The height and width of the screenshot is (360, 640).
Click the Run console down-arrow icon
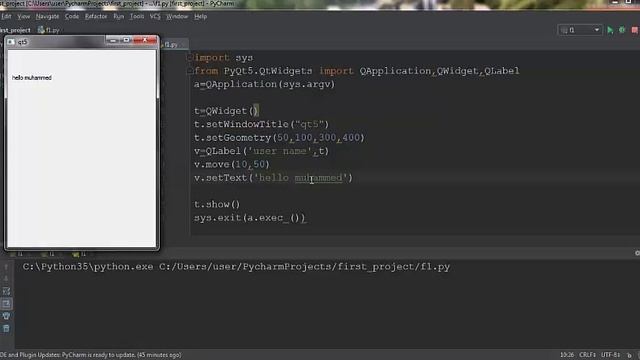6,279
